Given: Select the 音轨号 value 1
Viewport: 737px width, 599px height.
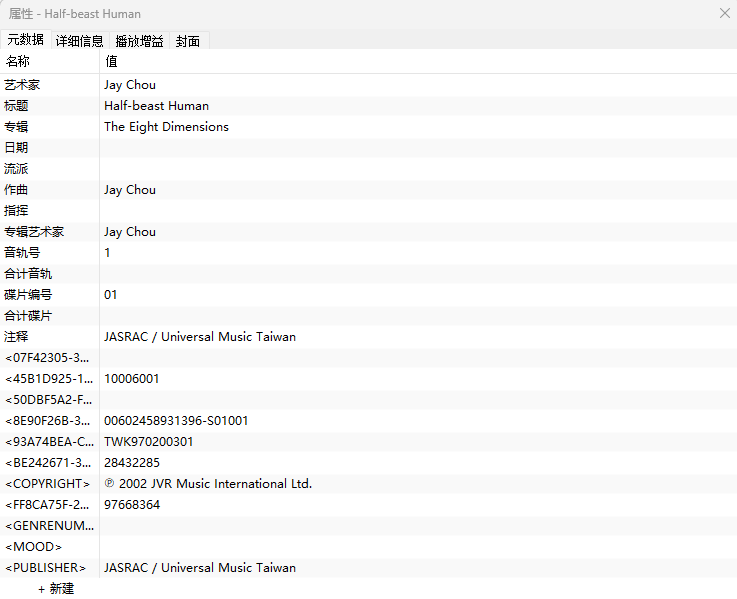Looking at the screenshot, I should click(x=107, y=253).
